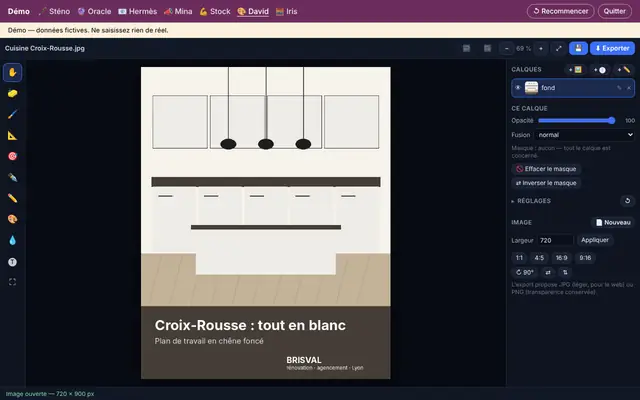
Task: Select the text (T) tool
Action: [12, 262]
